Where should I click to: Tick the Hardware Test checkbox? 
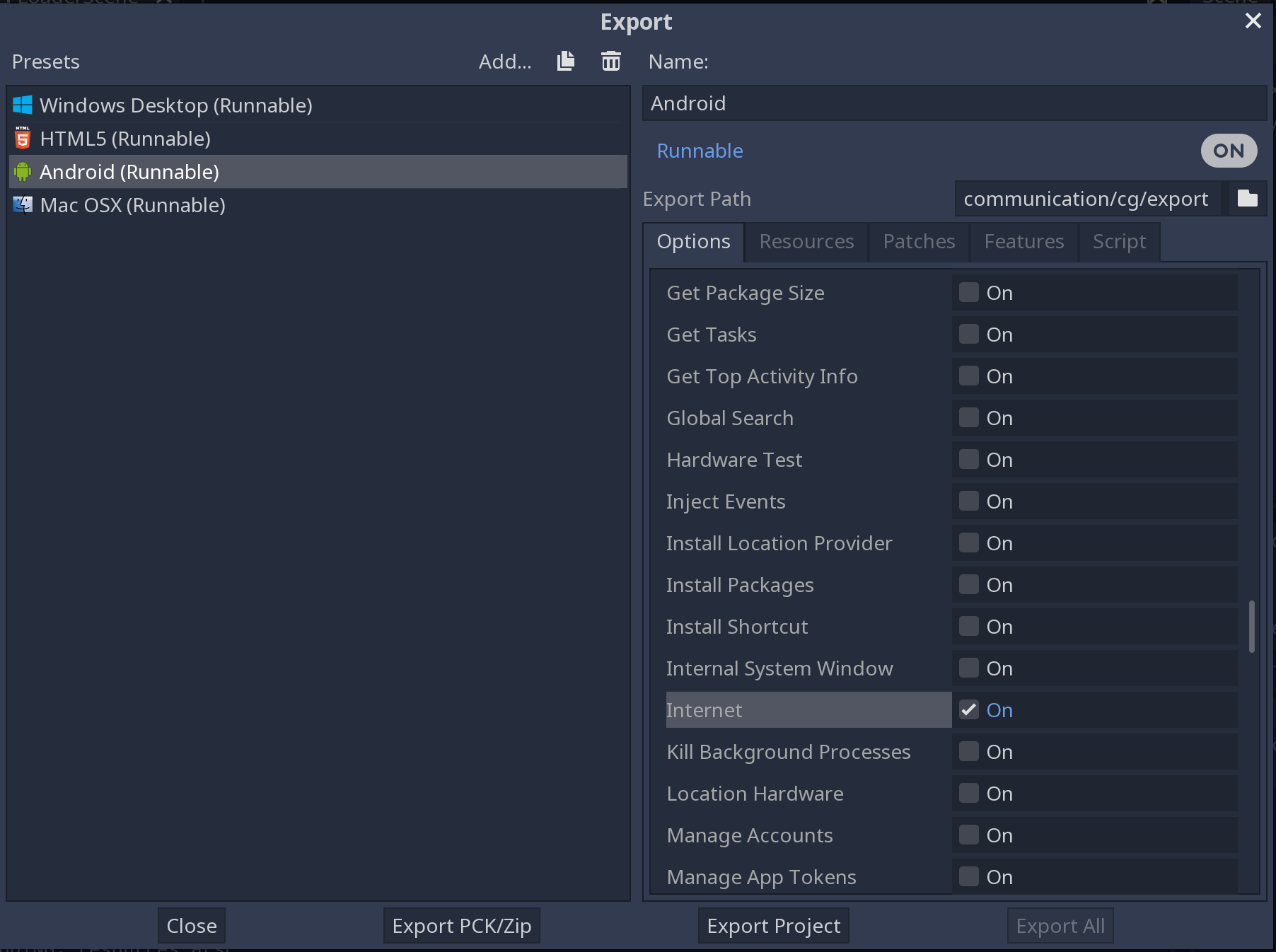pyautogui.click(x=968, y=459)
